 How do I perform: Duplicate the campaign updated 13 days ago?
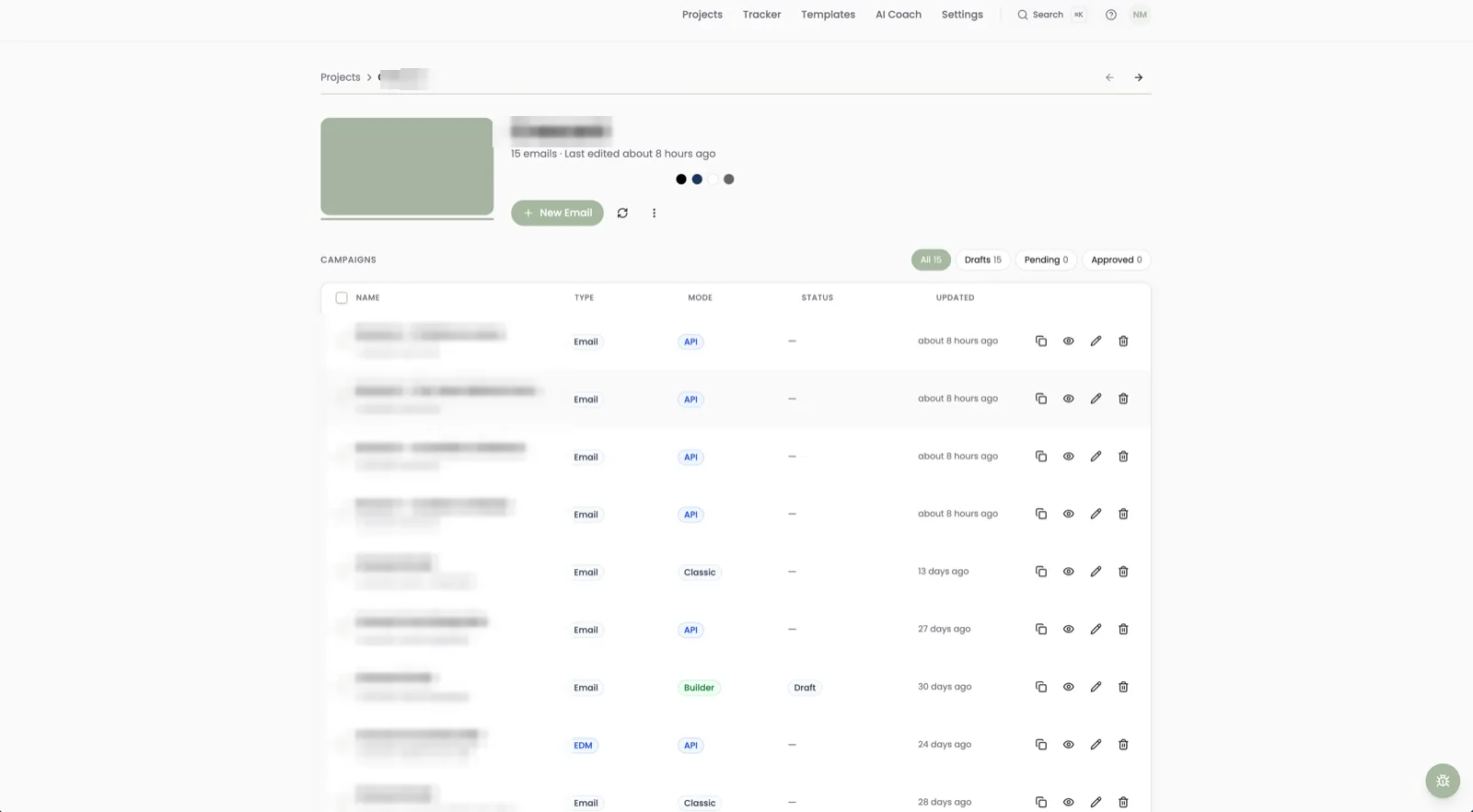click(1041, 572)
